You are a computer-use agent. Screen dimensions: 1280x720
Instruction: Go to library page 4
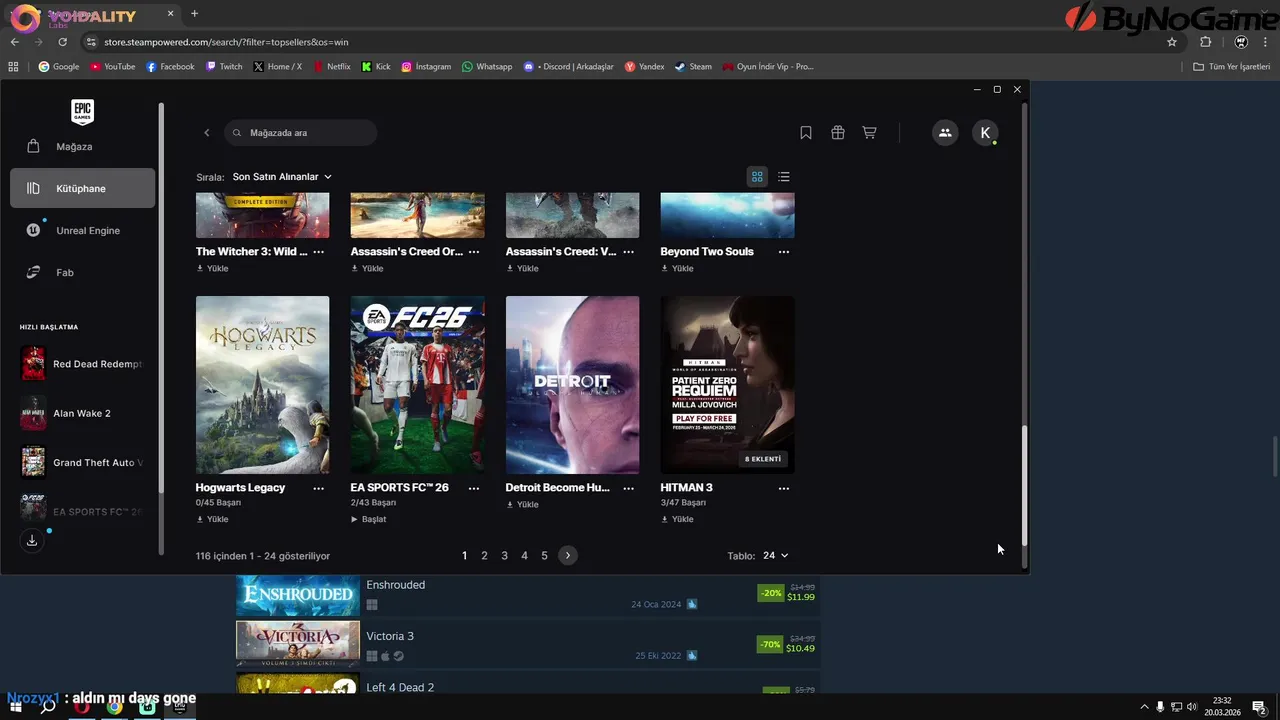point(524,555)
